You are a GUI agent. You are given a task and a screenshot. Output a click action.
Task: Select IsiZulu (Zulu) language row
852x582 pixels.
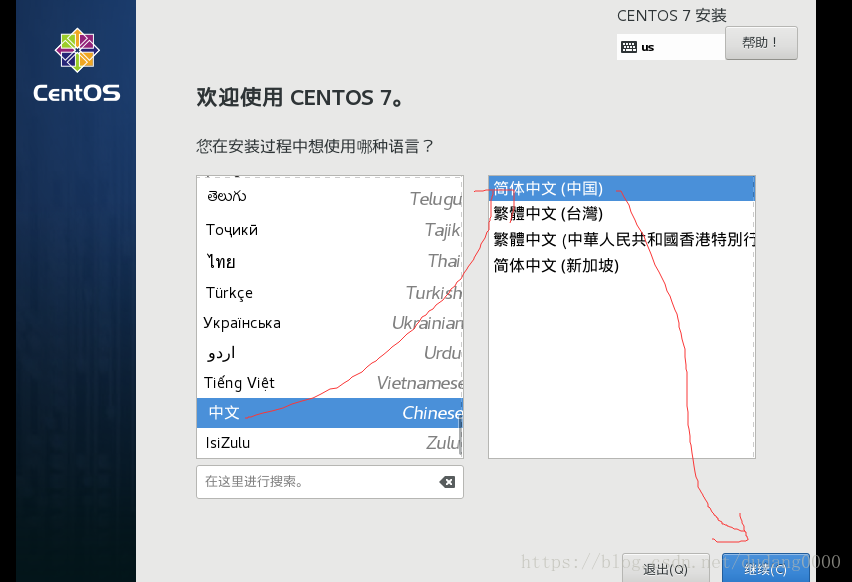pos(330,443)
